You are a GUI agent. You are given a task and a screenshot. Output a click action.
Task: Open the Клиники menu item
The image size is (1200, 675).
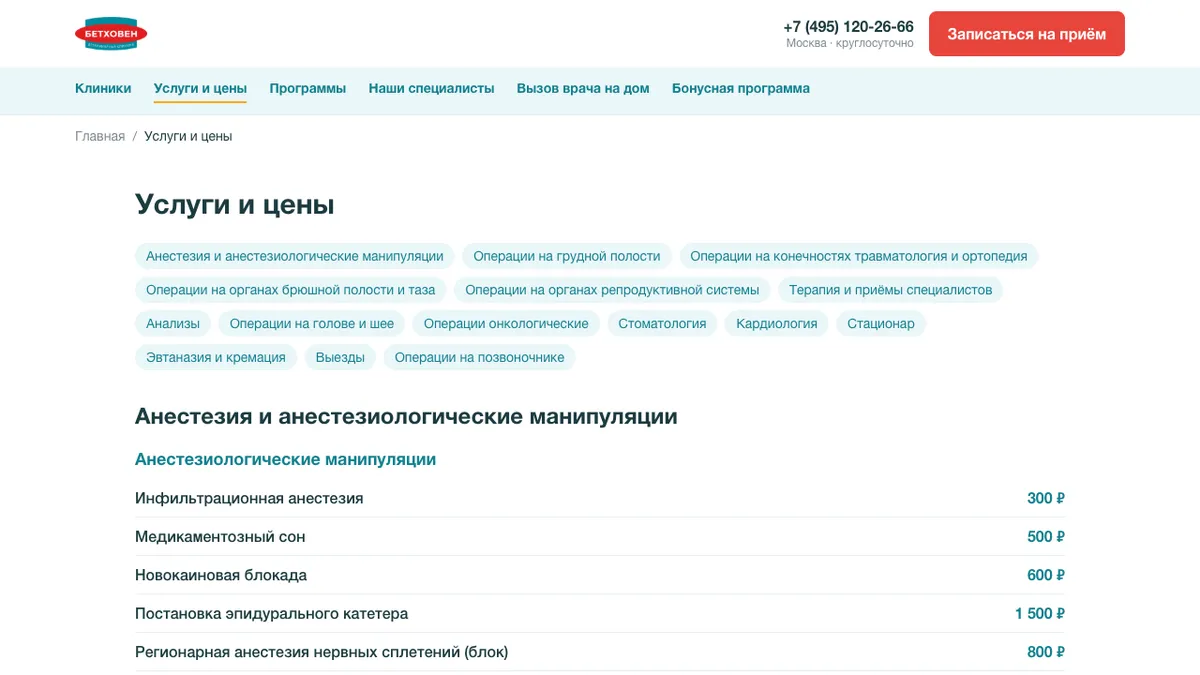[103, 88]
